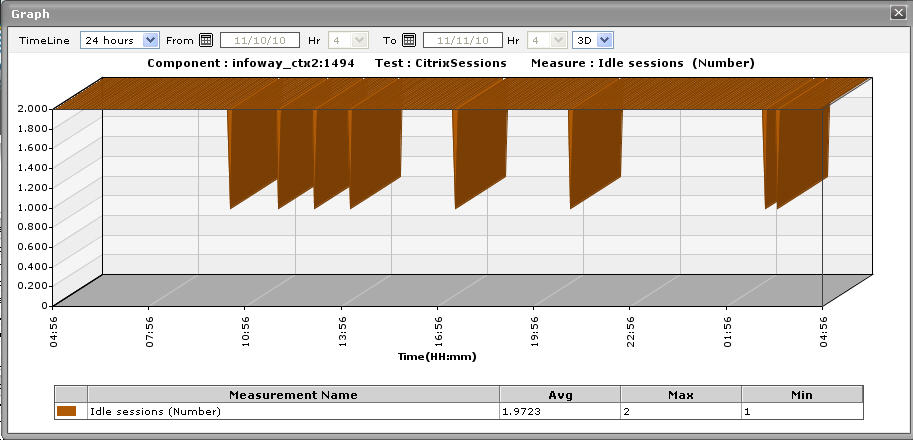This screenshot has width=913, height=440.
Task: Click the Avg column header
Action: [560, 395]
